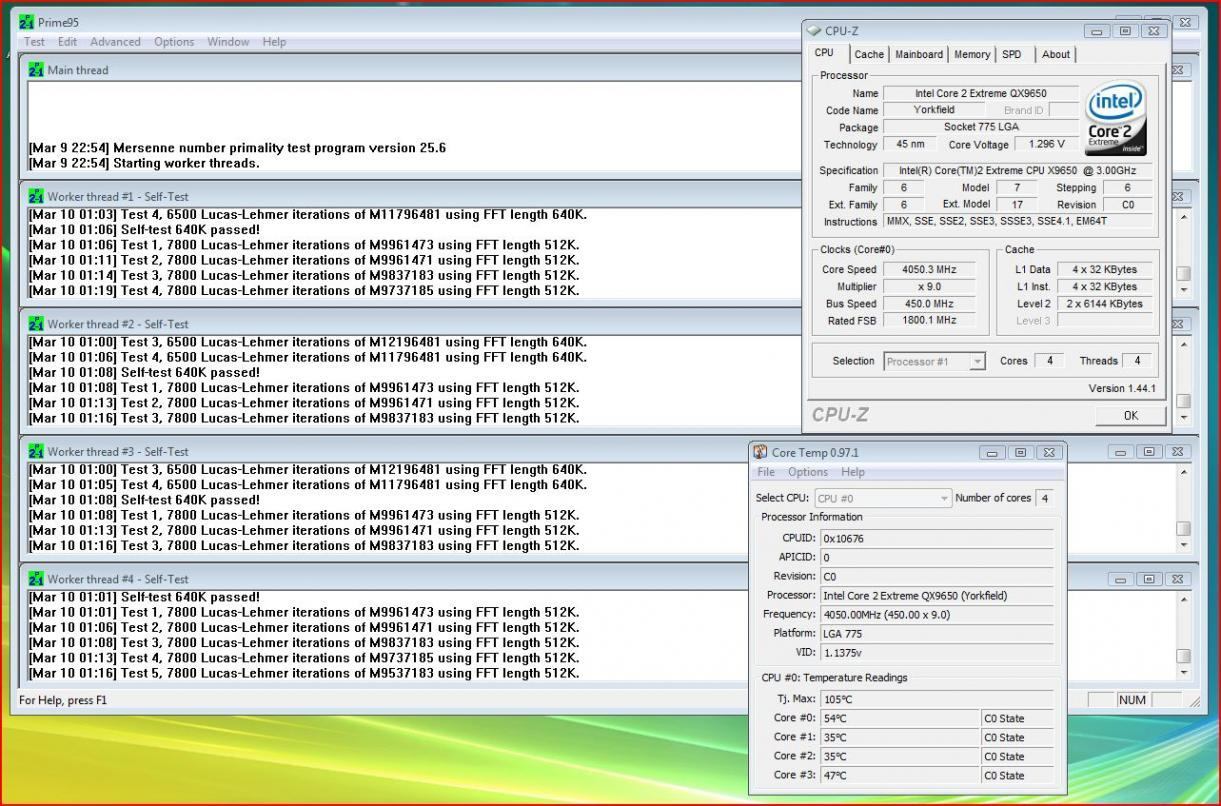Viewport: 1221px width, 806px height.
Task: Click scroll up arrow in Worker thread #1
Action: 1184,217
